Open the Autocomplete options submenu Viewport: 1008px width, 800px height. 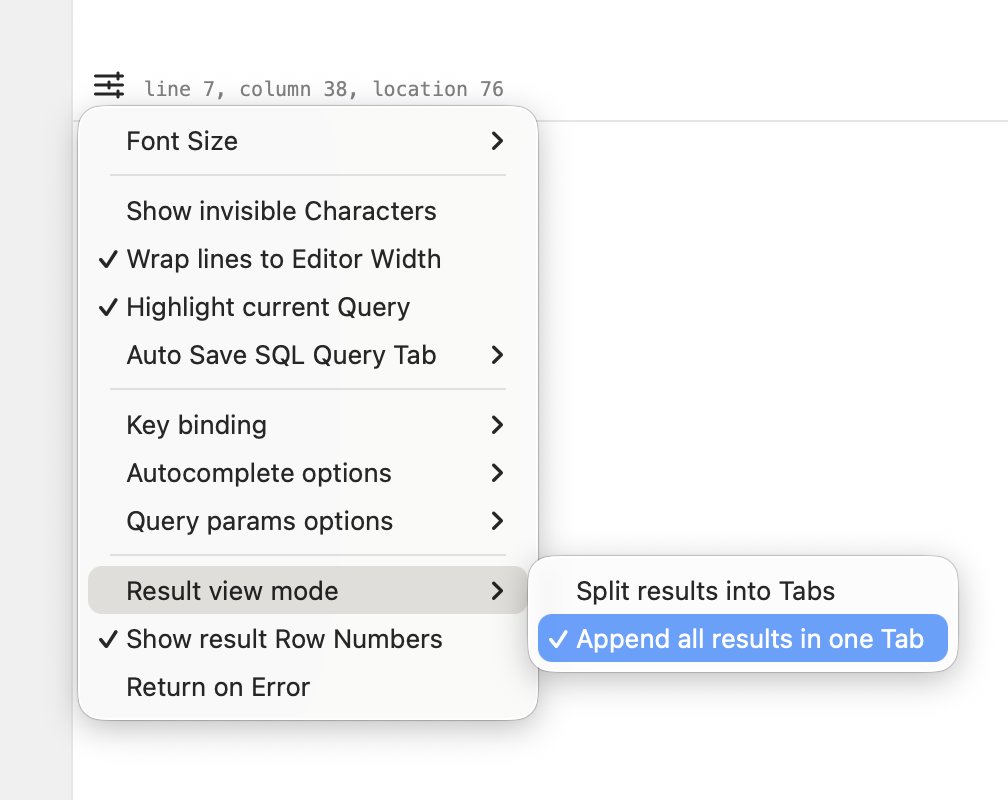click(x=307, y=473)
